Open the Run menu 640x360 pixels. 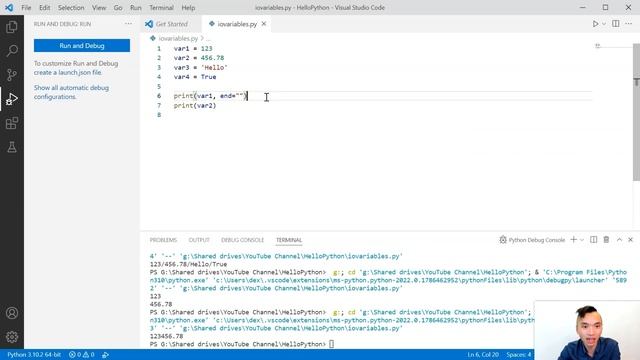click(136, 7)
